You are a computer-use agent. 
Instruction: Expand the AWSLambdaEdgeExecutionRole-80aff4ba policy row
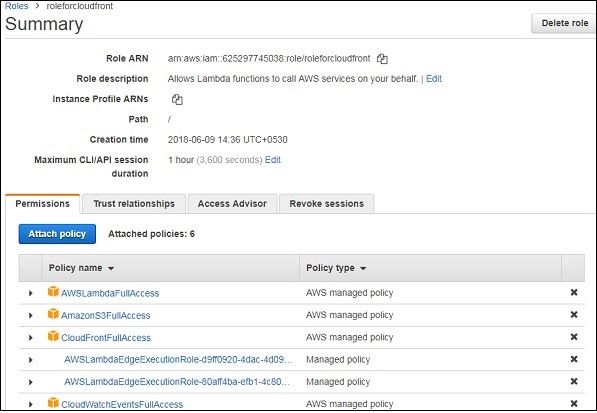coord(30,382)
